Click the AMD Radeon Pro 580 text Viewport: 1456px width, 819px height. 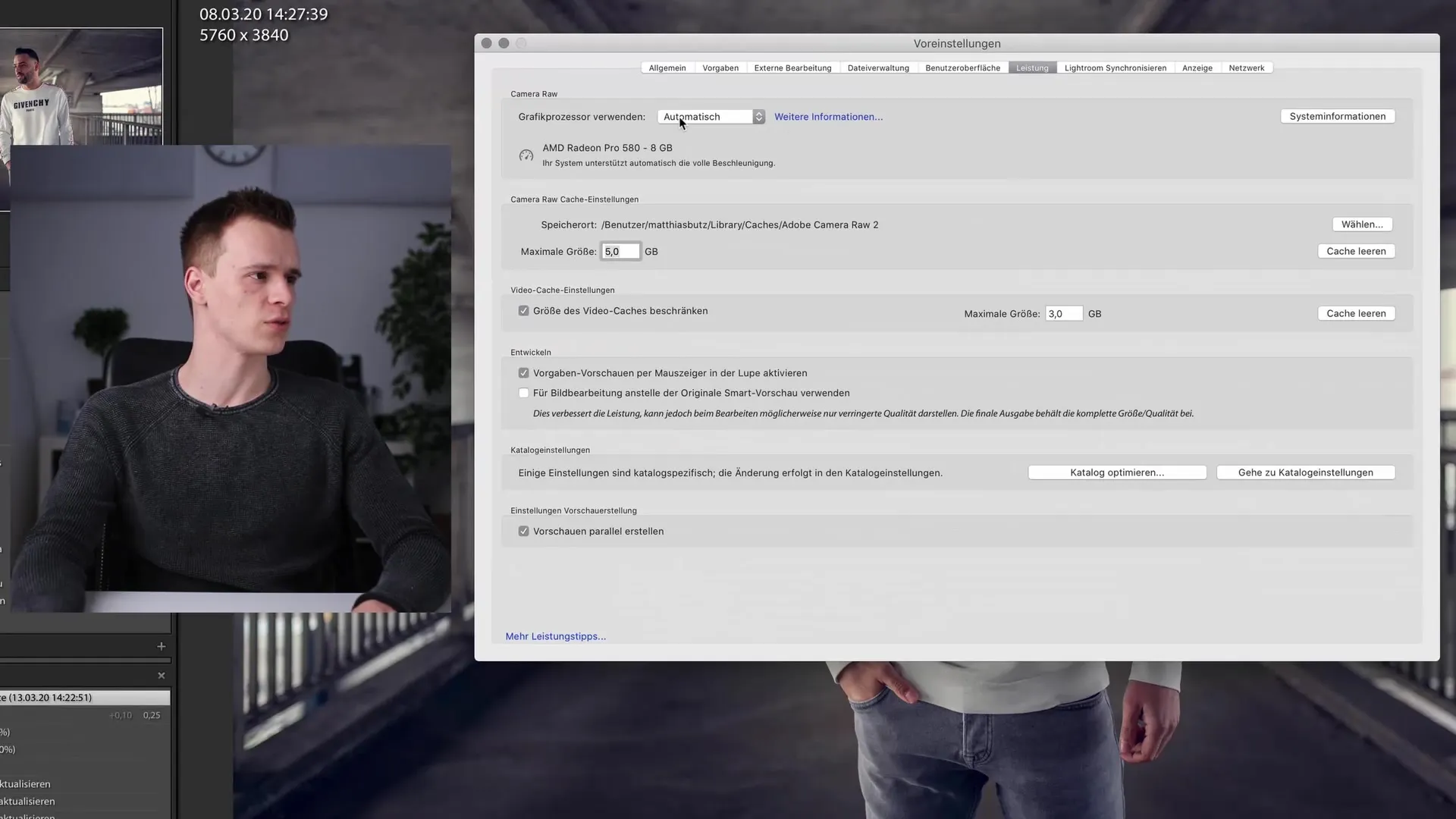607,148
